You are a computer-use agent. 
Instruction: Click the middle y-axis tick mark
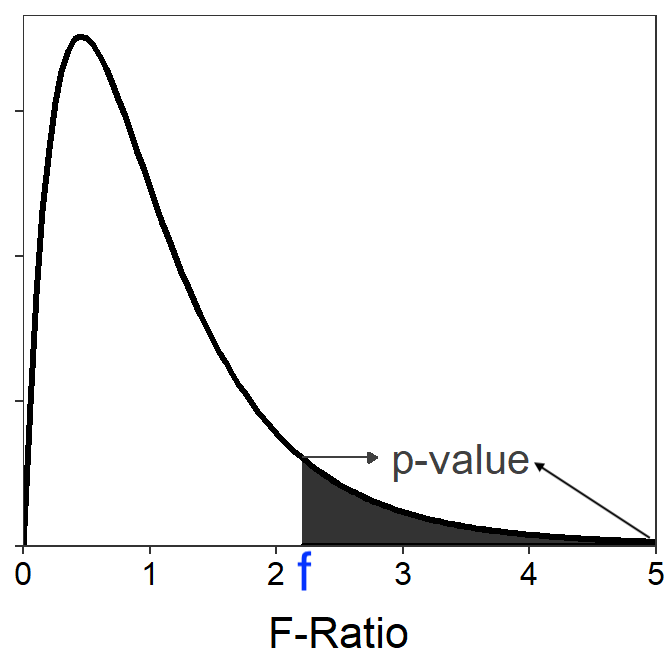coord(19,256)
